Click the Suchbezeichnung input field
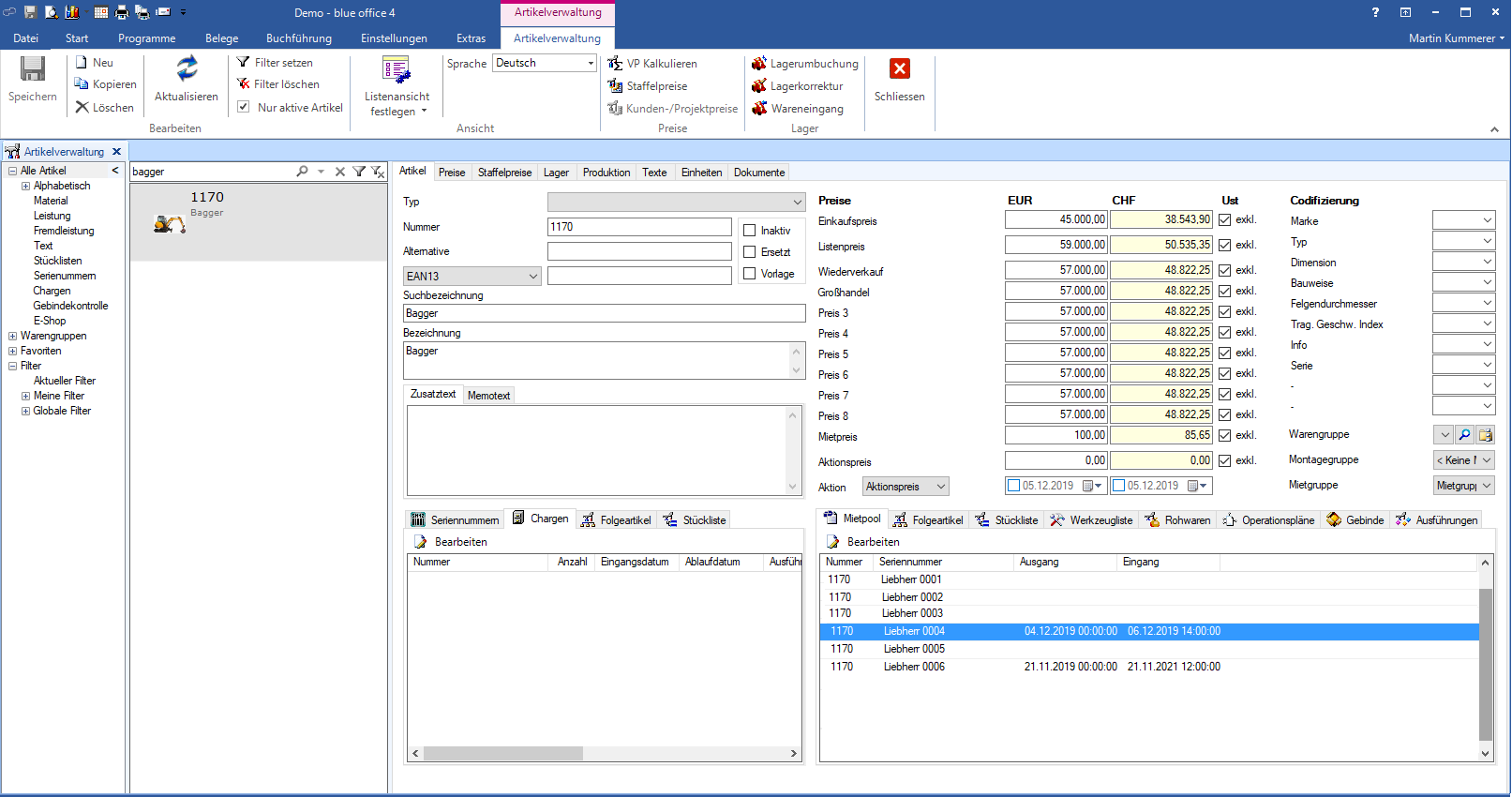Image resolution: width=1512 pixels, height=797 pixels. [x=604, y=314]
